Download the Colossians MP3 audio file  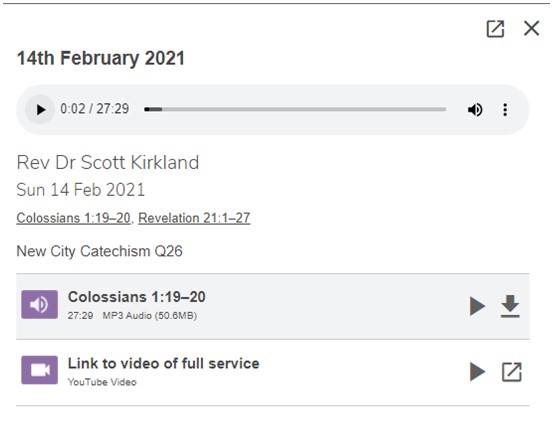pos(510,306)
